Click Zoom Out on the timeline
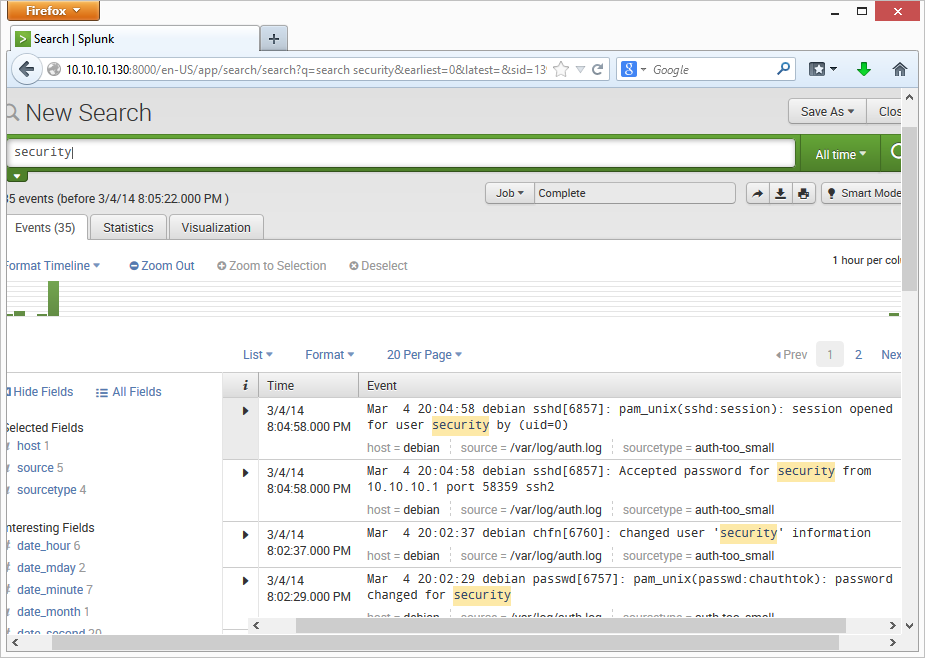The image size is (925, 658). click(162, 266)
